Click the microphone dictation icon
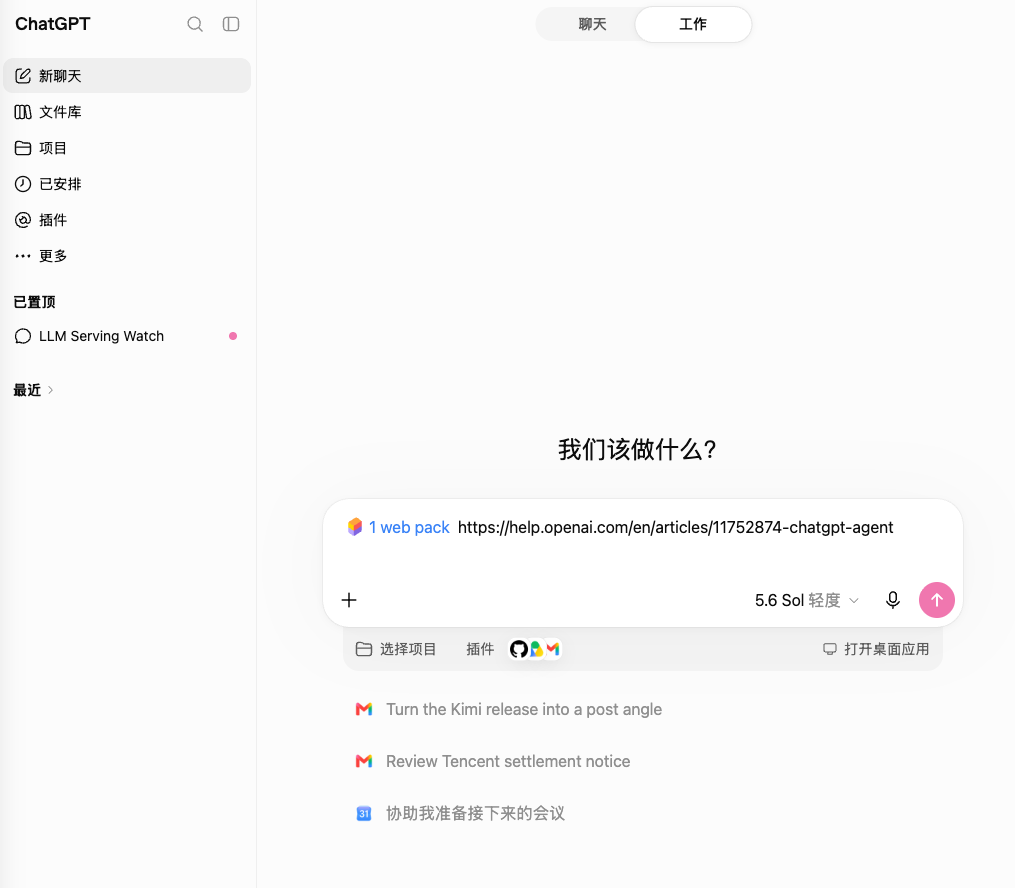Viewport: 1015px width, 888px height. pyautogui.click(x=893, y=600)
